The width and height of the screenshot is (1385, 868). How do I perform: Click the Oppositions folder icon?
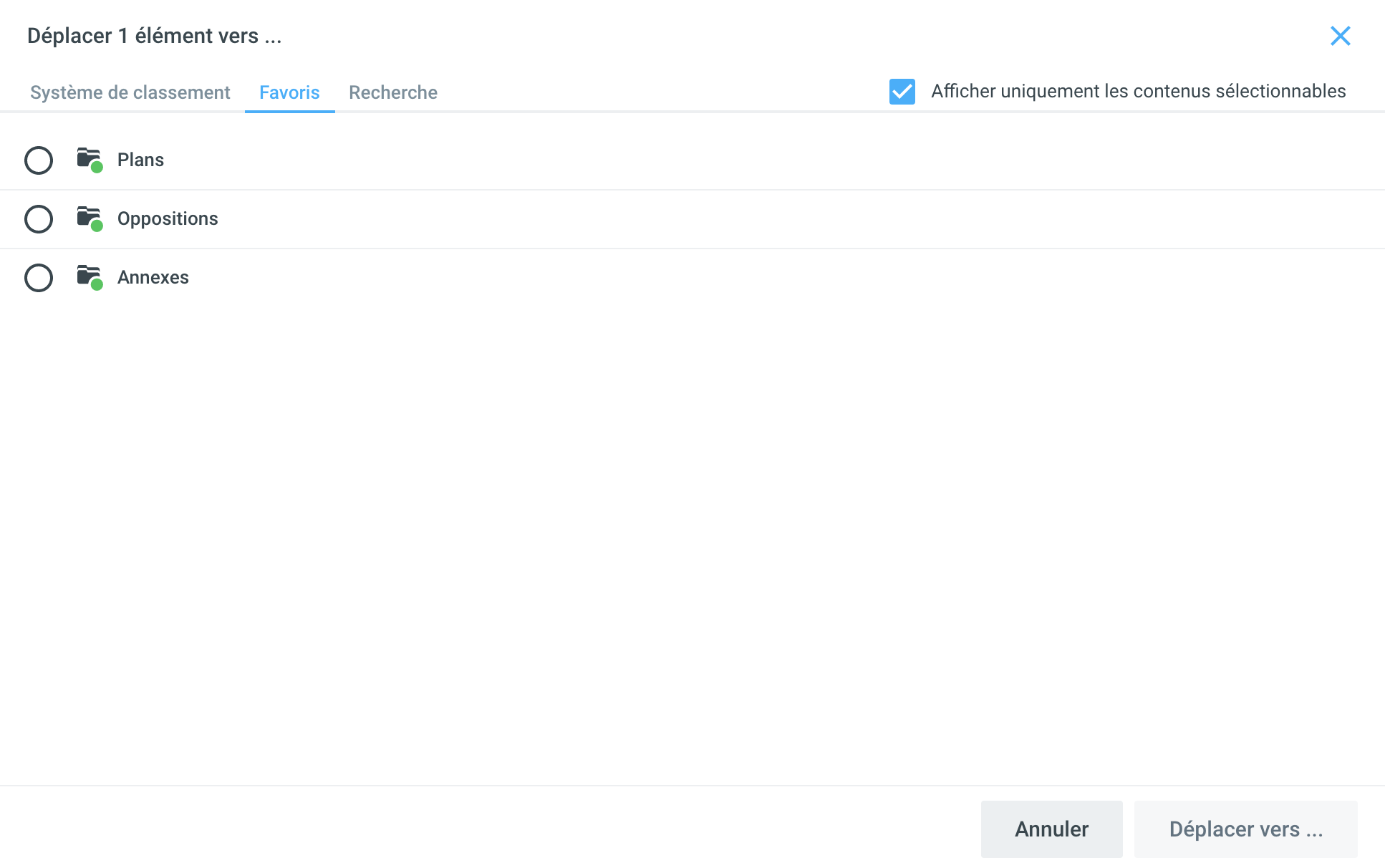(x=88, y=216)
